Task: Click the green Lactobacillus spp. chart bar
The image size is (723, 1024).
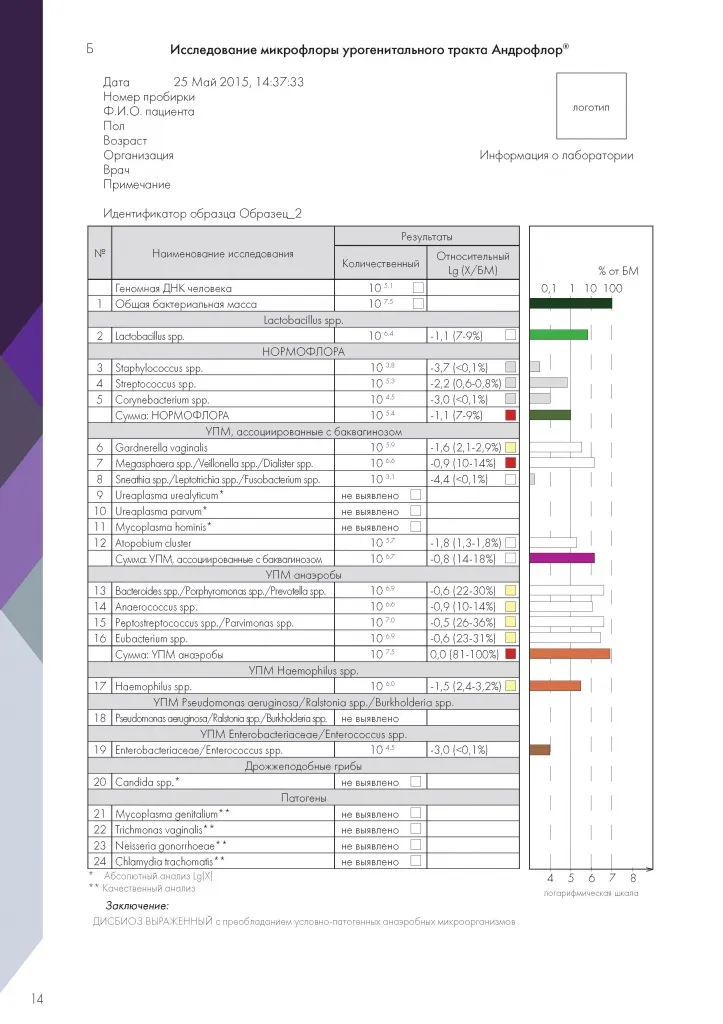Action: pyautogui.click(x=558, y=334)
